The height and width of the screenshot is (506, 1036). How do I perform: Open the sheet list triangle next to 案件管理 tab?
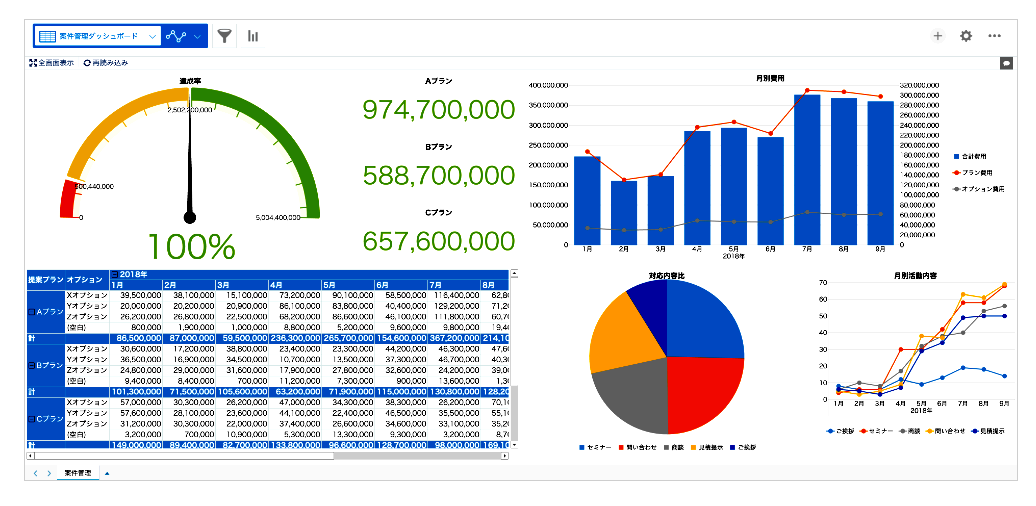tap(107, 473)
